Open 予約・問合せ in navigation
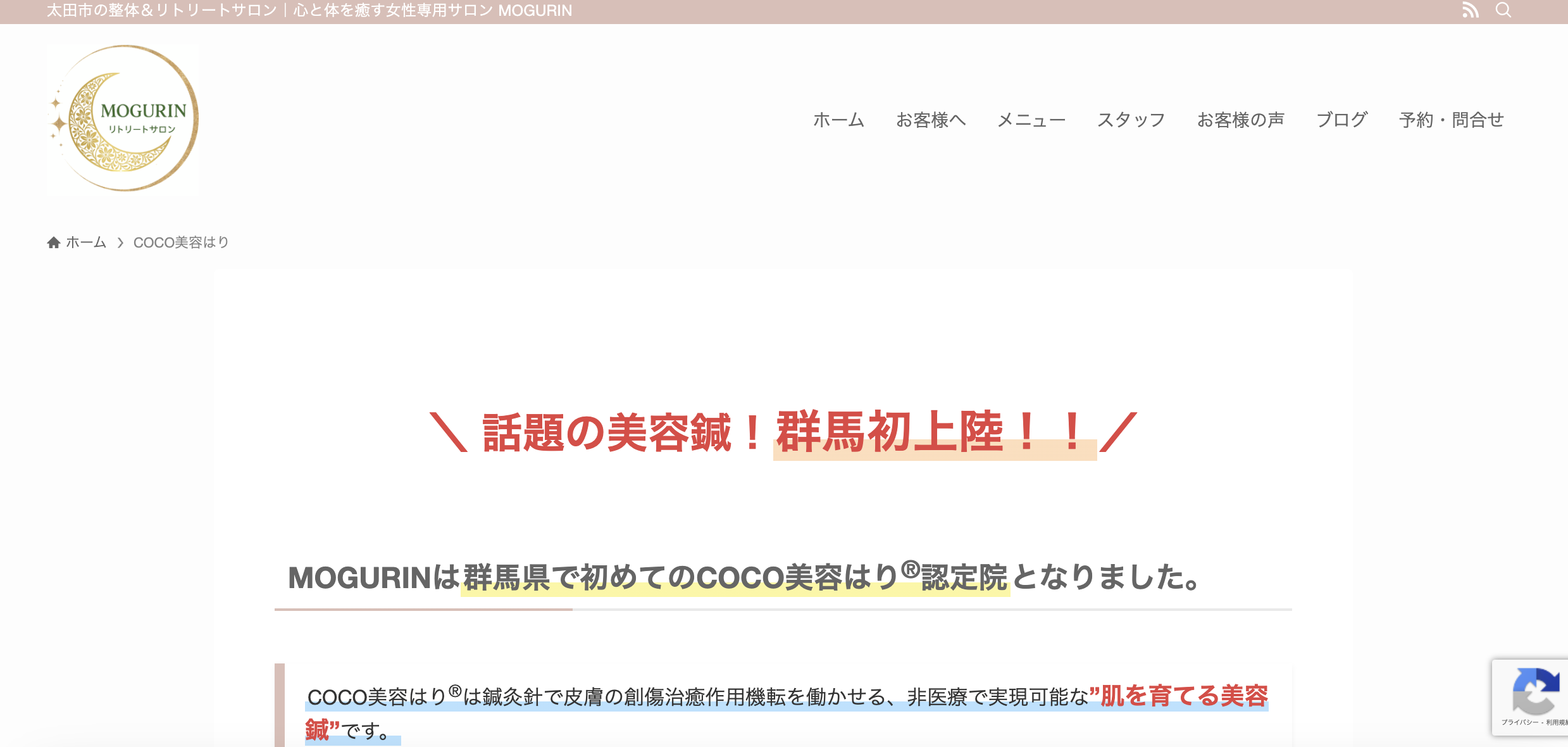This screenshot has height=747, width=1568. [x=1452, y=120]
